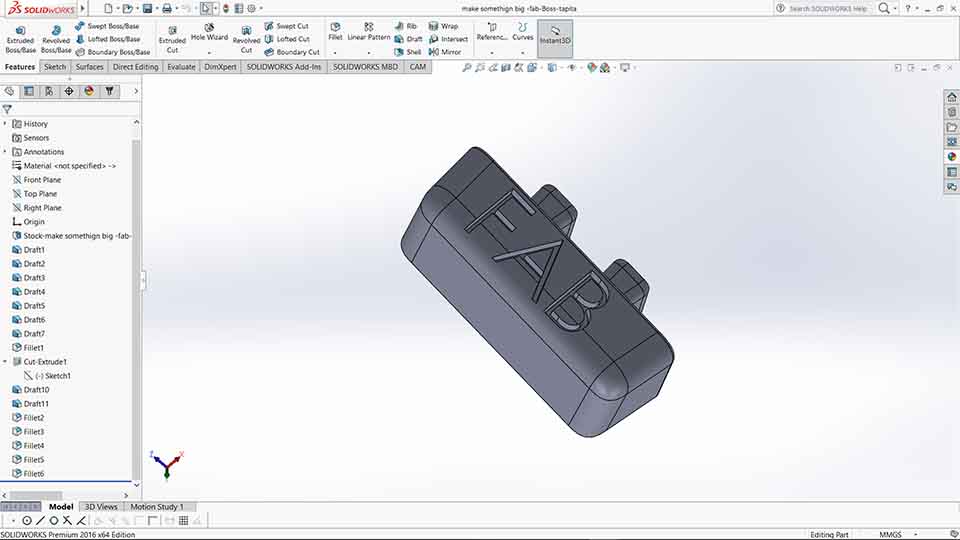Open the Motion Study 1 tab
Screen dimensions: 960x540
tap(157, 506)
